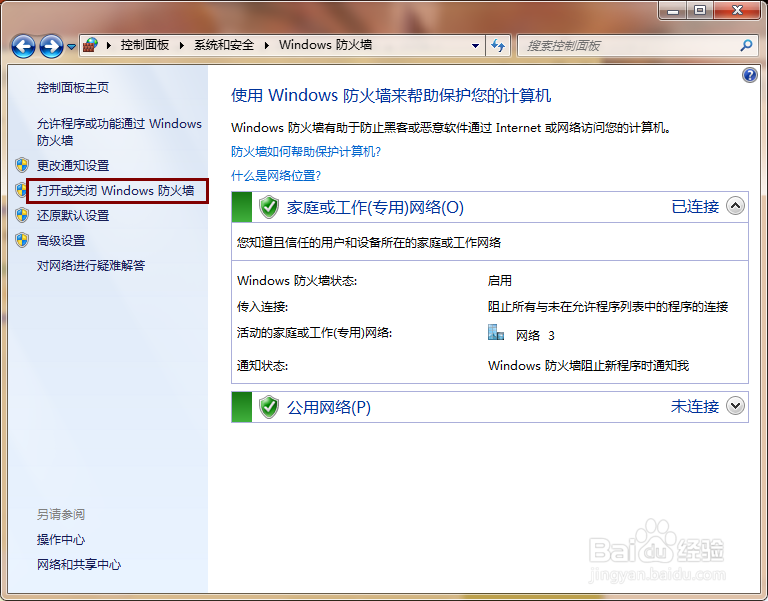Click 传入连接: label

coord(262,307)
